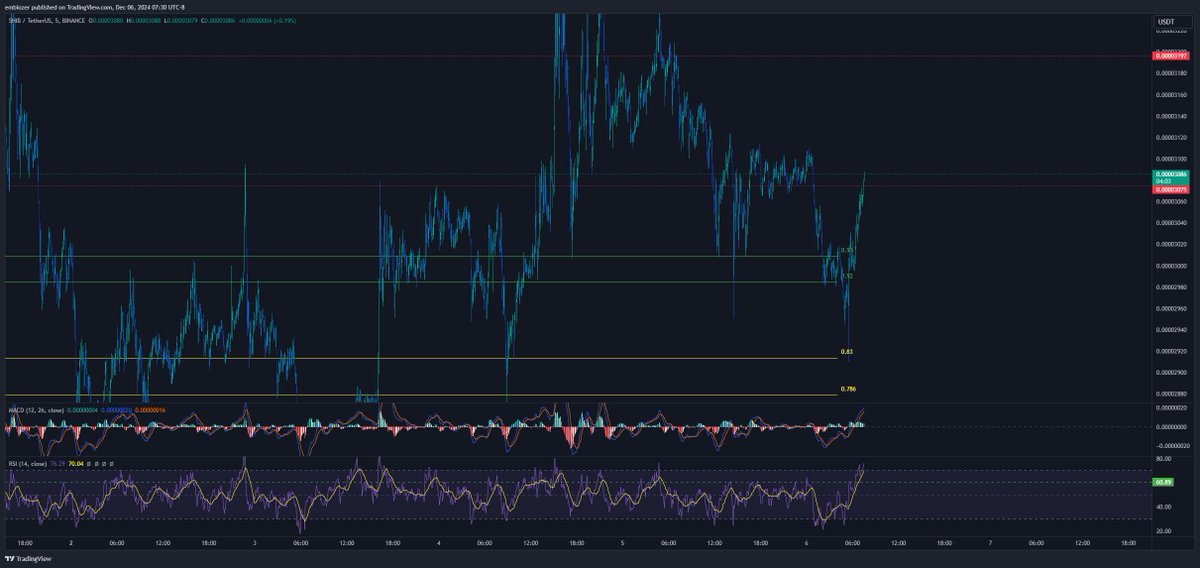
Task: Click the RSI value label 60.89
Action: point(1163,482)
